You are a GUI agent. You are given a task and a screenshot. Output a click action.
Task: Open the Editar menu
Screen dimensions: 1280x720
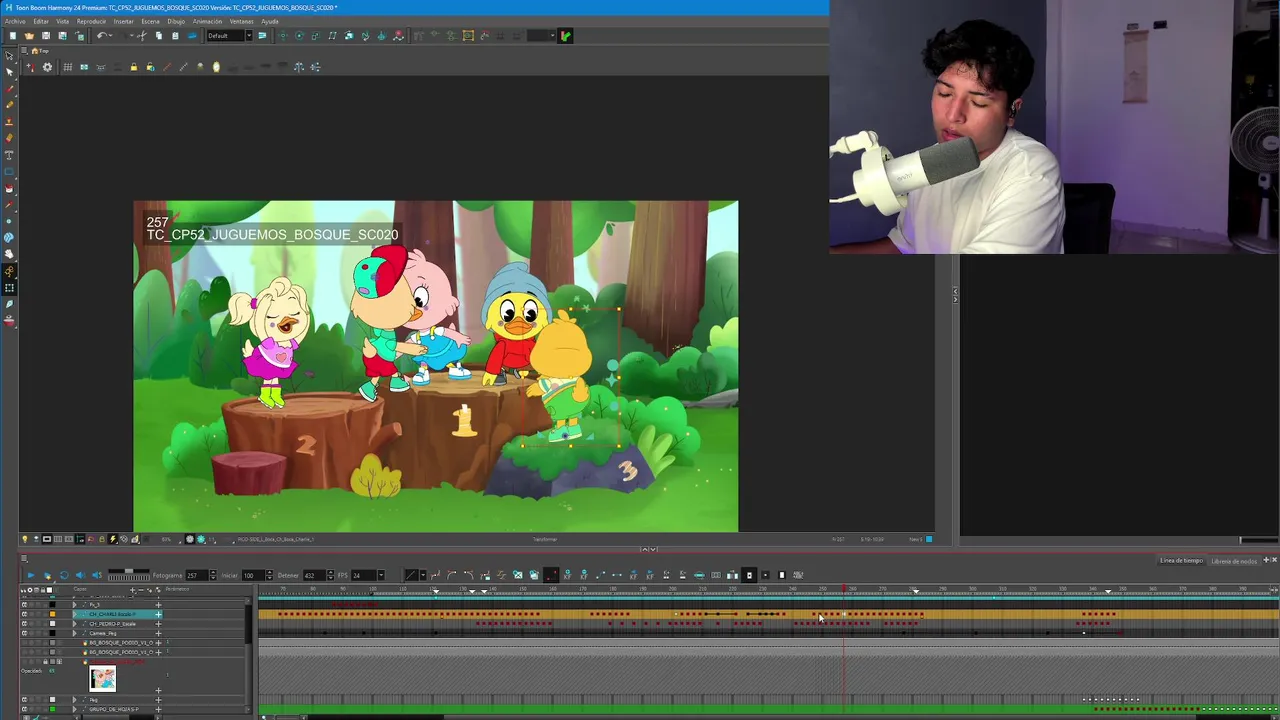(41, 21)
